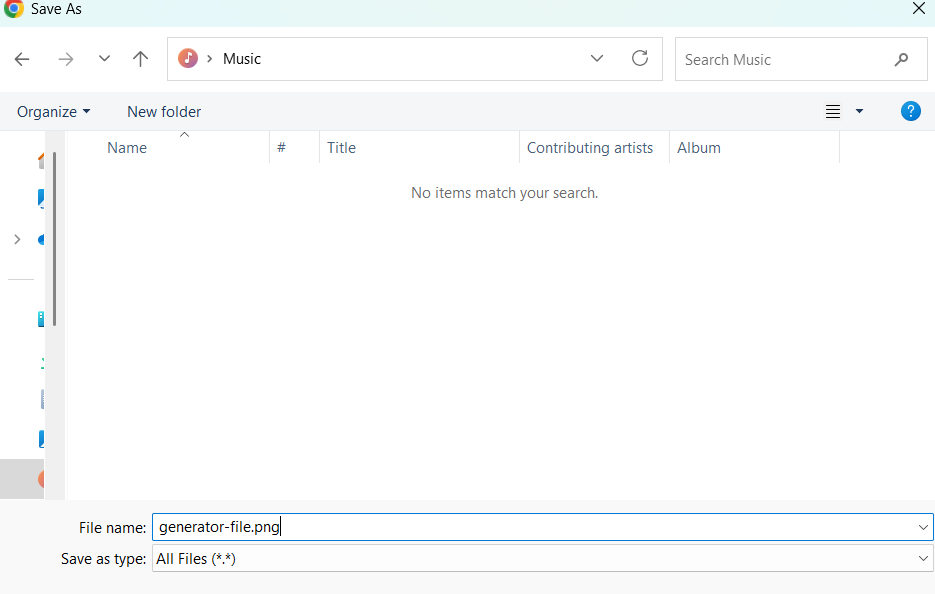
Task: Refresh the Music folder view
Action: [x=640, y=58]
